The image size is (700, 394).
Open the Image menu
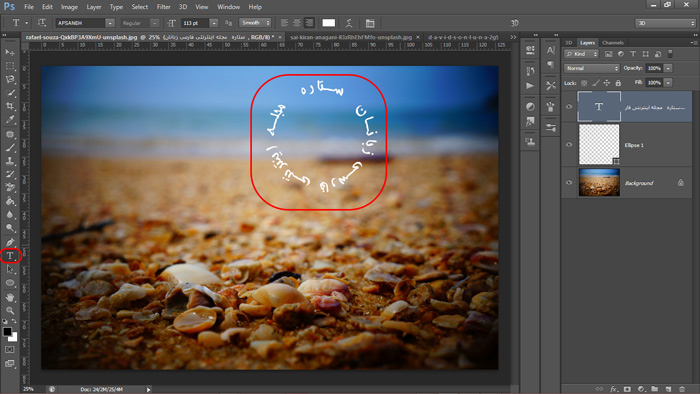(x=69, y=7)
